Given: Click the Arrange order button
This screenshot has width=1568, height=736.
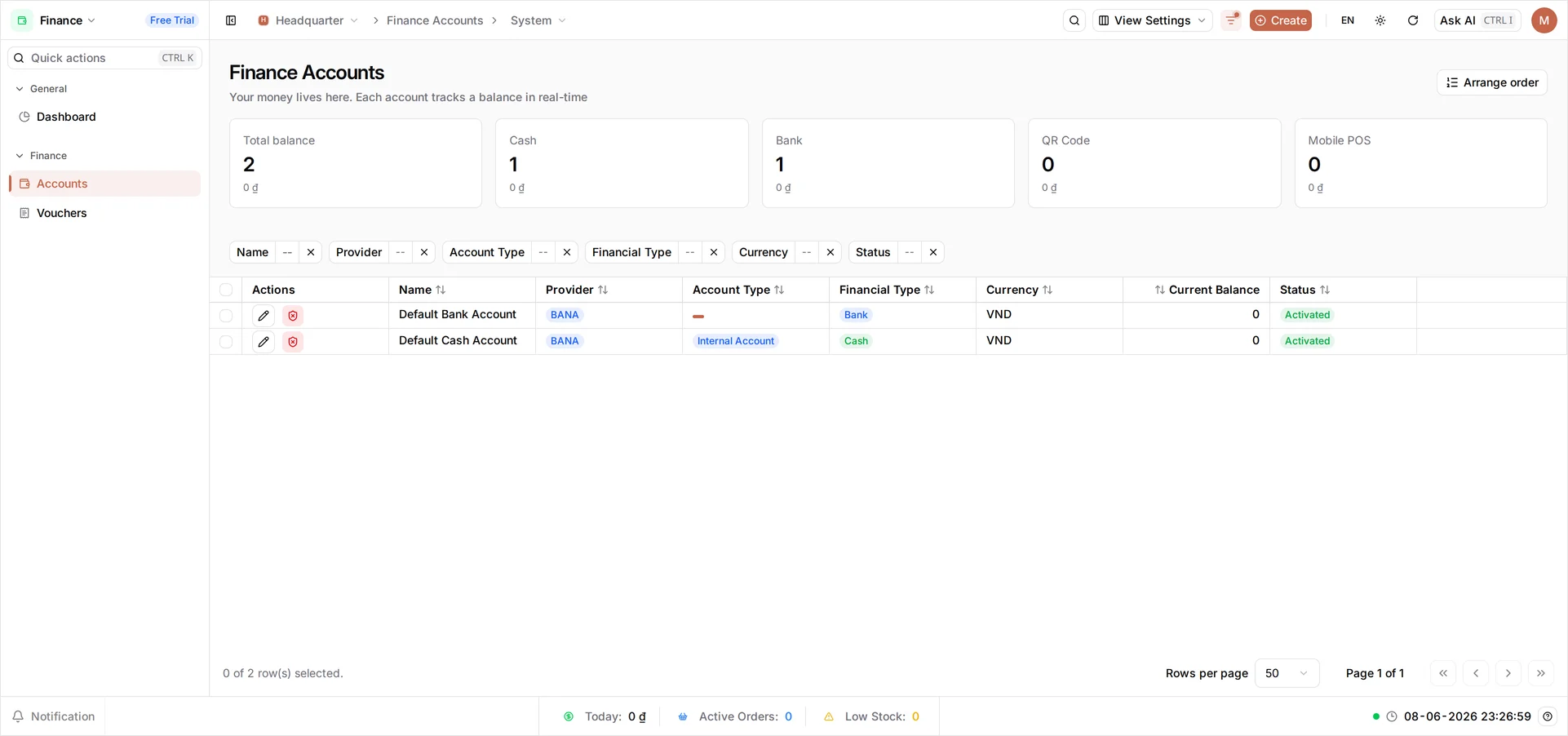Looking at the screenshot, I should [1492, 82].
